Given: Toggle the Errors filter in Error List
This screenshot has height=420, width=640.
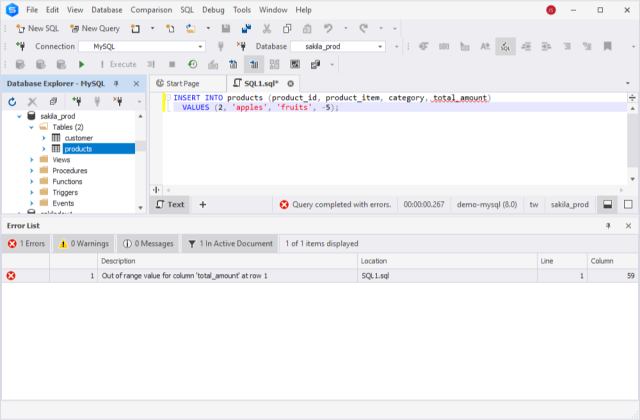Looking at the screenshot, I should tap(27, 243).
